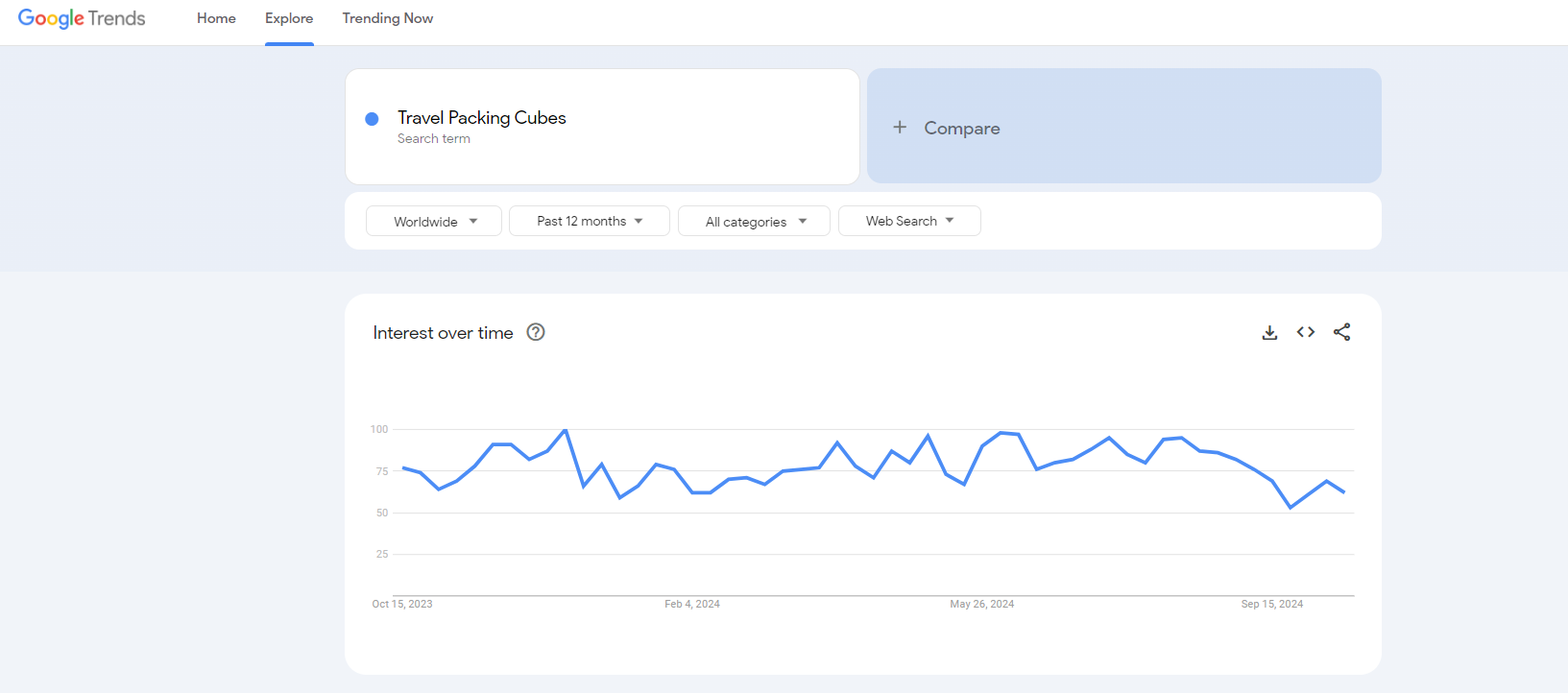Open the All categories dropdown

pos(754,221)
